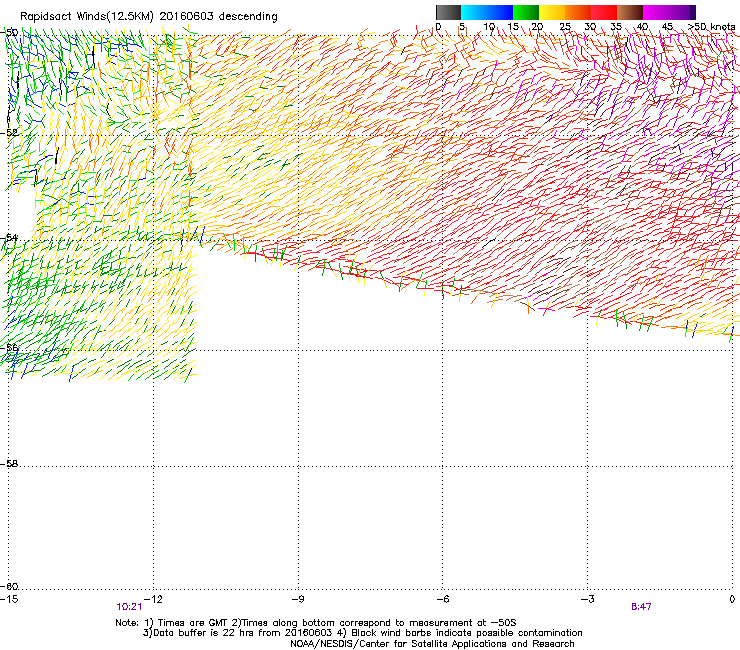Click the '20' legend scale label
Image resolution: width=740 pixels, height=650 pixels.
(x=537, y=27)
